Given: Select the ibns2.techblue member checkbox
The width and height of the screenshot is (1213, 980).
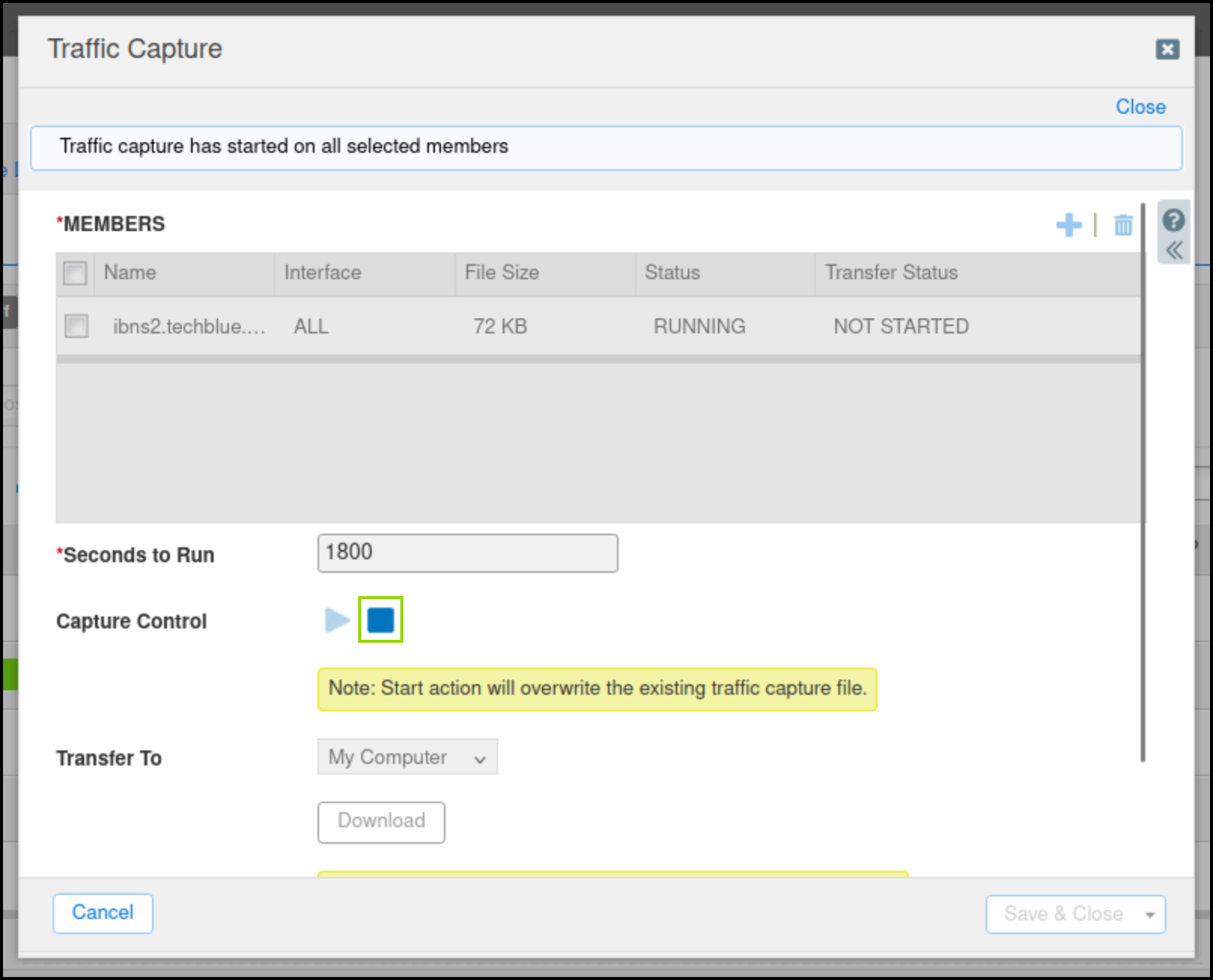Looking at the screenshot, I should 76,326.
